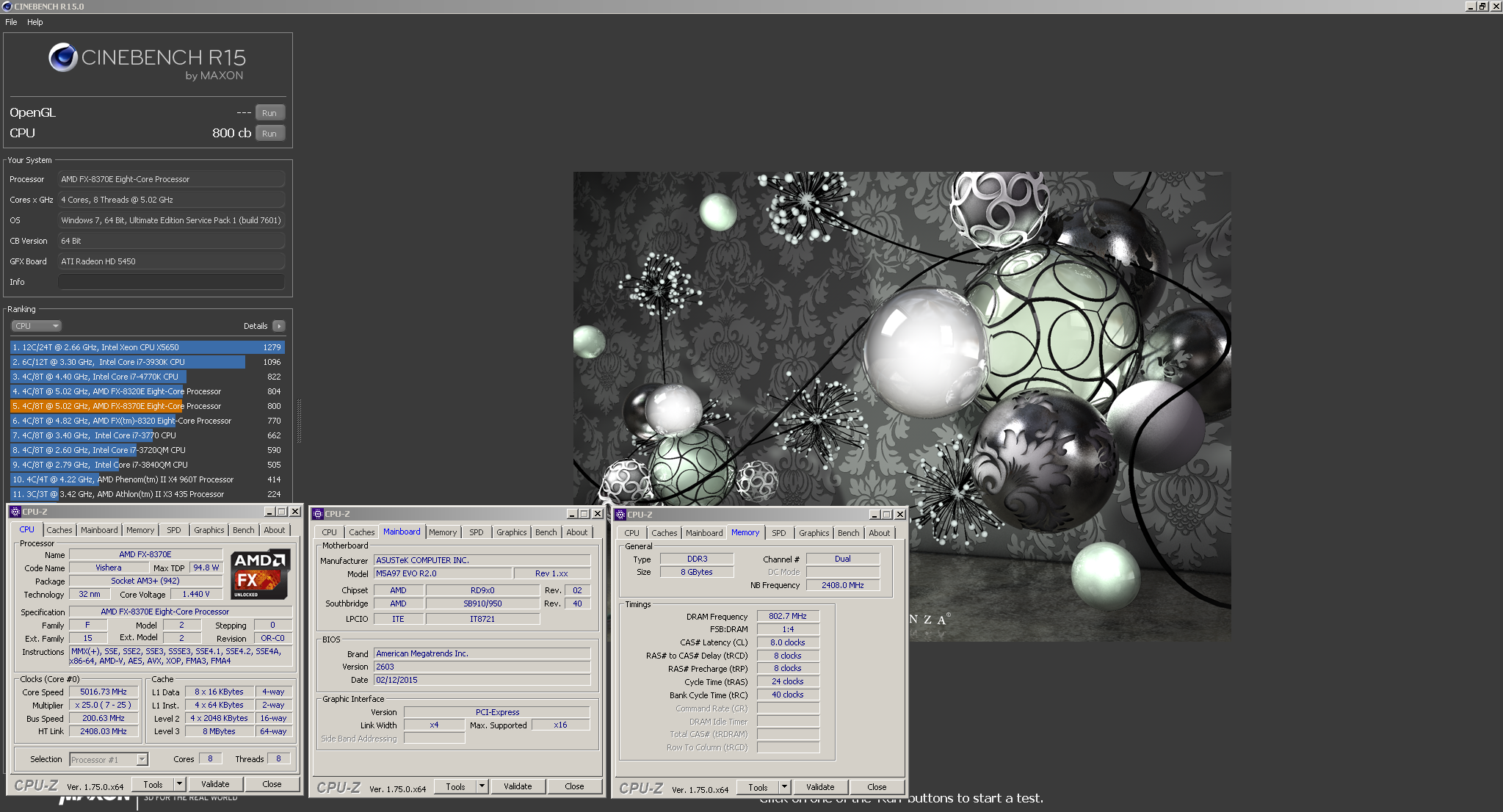1503x812 pixels.
Task: Run the CPU benchmark
Action: [x=269, y=134]
